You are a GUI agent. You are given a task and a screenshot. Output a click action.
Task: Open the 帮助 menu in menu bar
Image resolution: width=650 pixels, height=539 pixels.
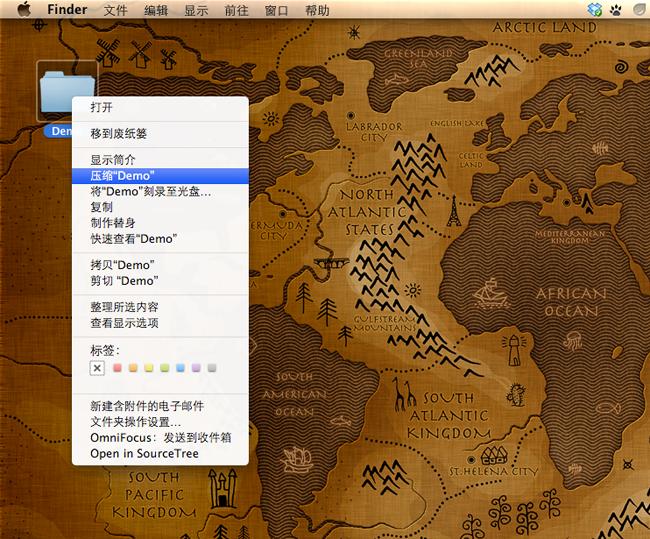click(x=317, y=10)
